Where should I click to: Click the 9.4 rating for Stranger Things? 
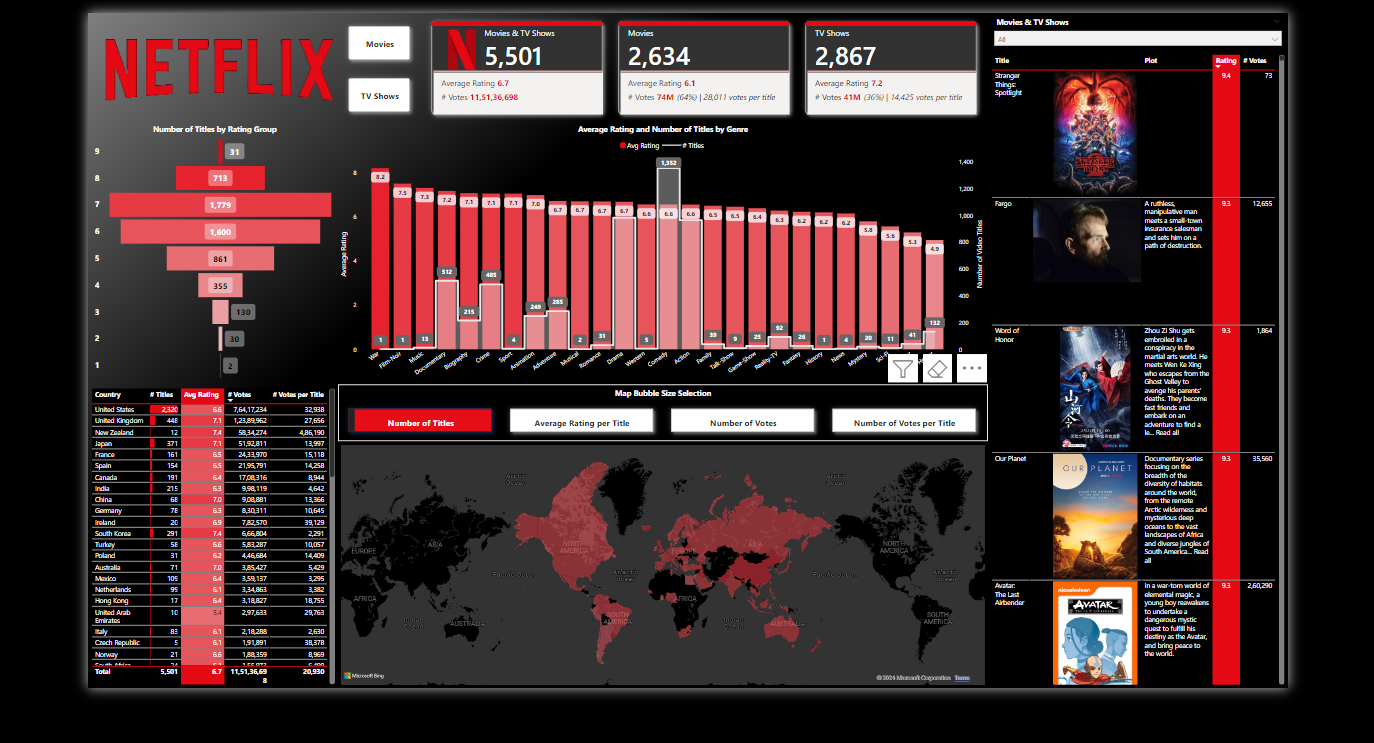[1226, 76]
